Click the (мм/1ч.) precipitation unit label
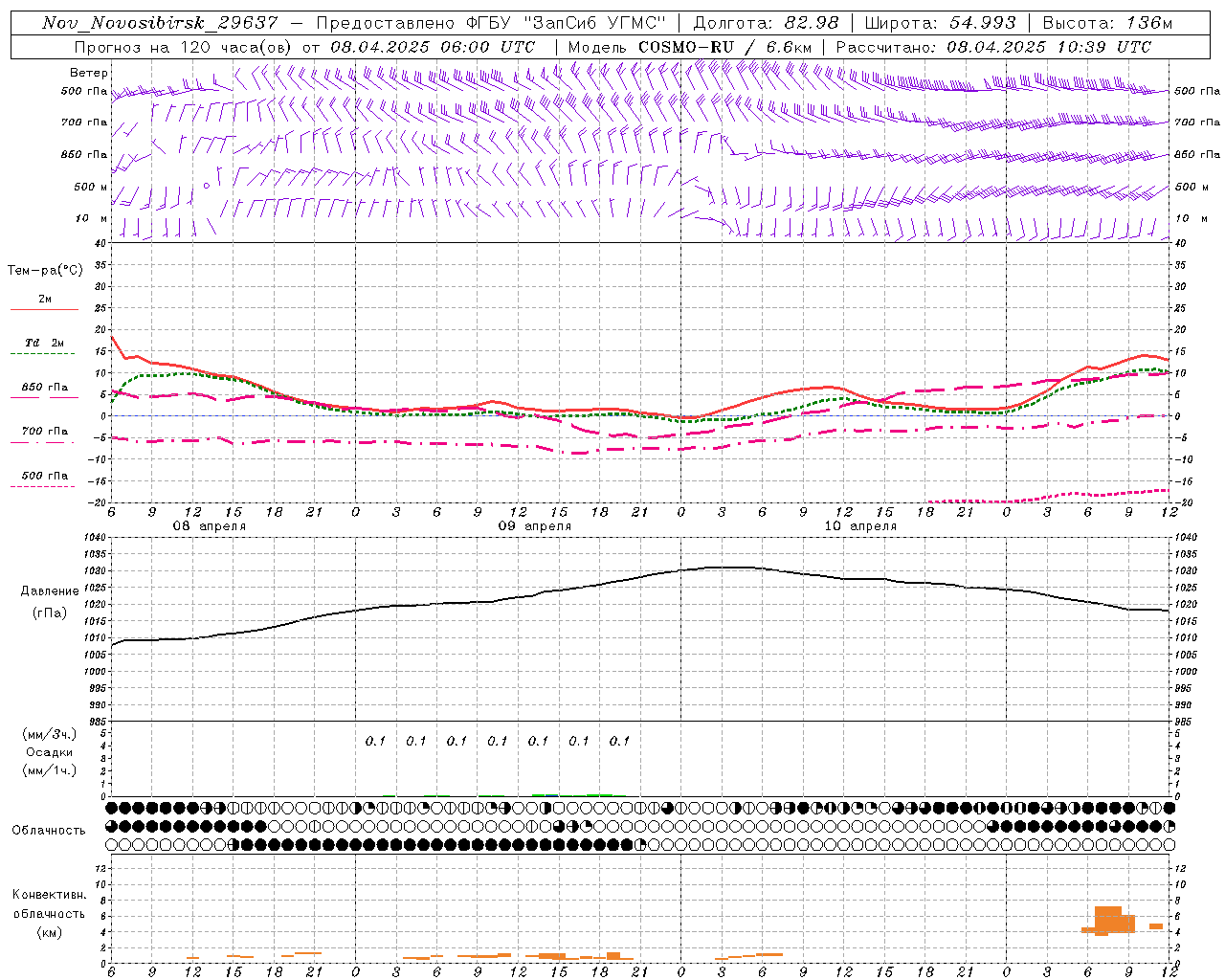The image size is (1225, 980). click(x=50, y=770)
